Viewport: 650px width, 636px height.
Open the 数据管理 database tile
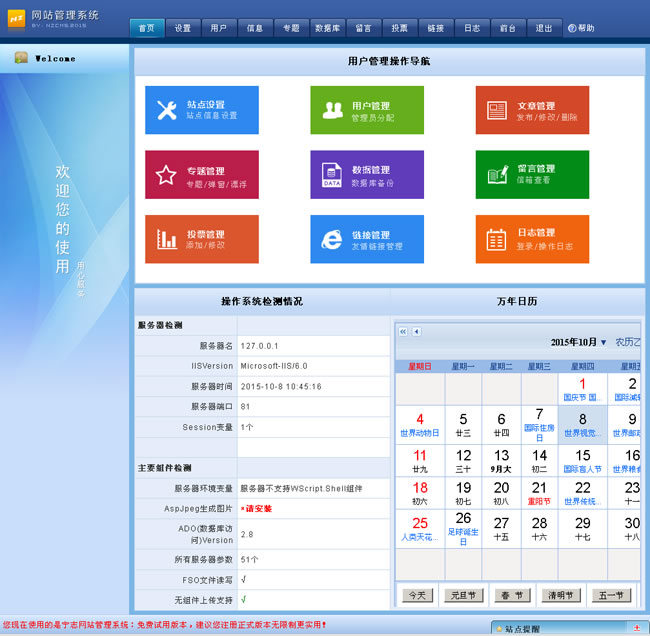point(366,175)
